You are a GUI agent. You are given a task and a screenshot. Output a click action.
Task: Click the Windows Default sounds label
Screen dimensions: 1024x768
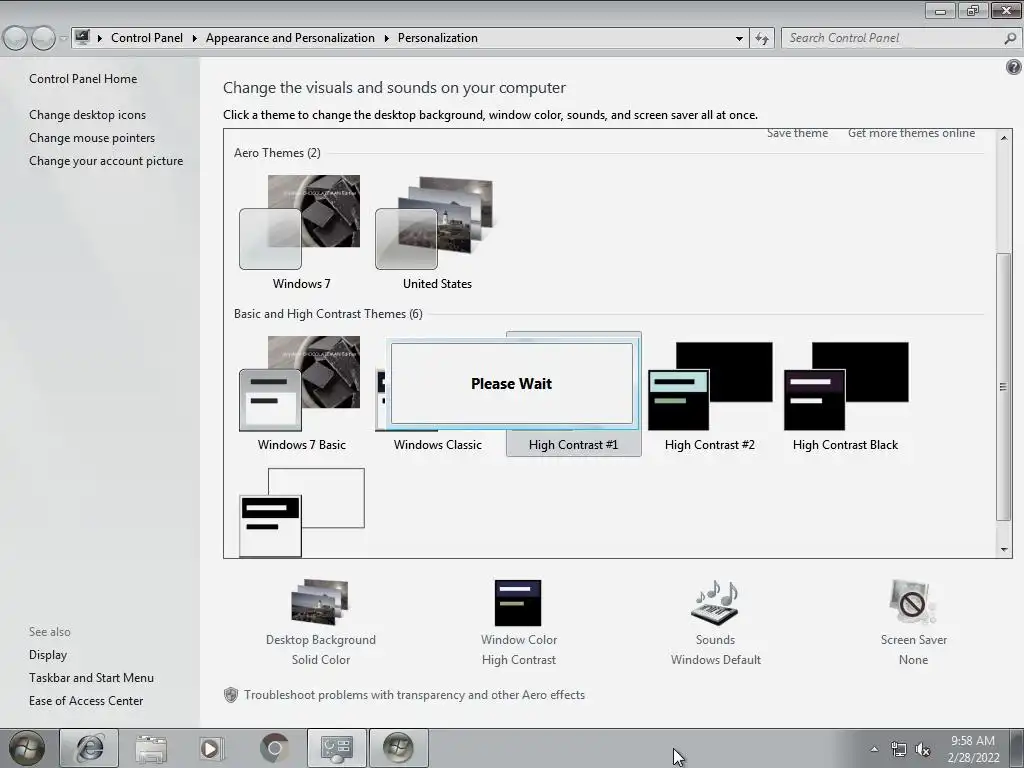[x=715, y=660]
